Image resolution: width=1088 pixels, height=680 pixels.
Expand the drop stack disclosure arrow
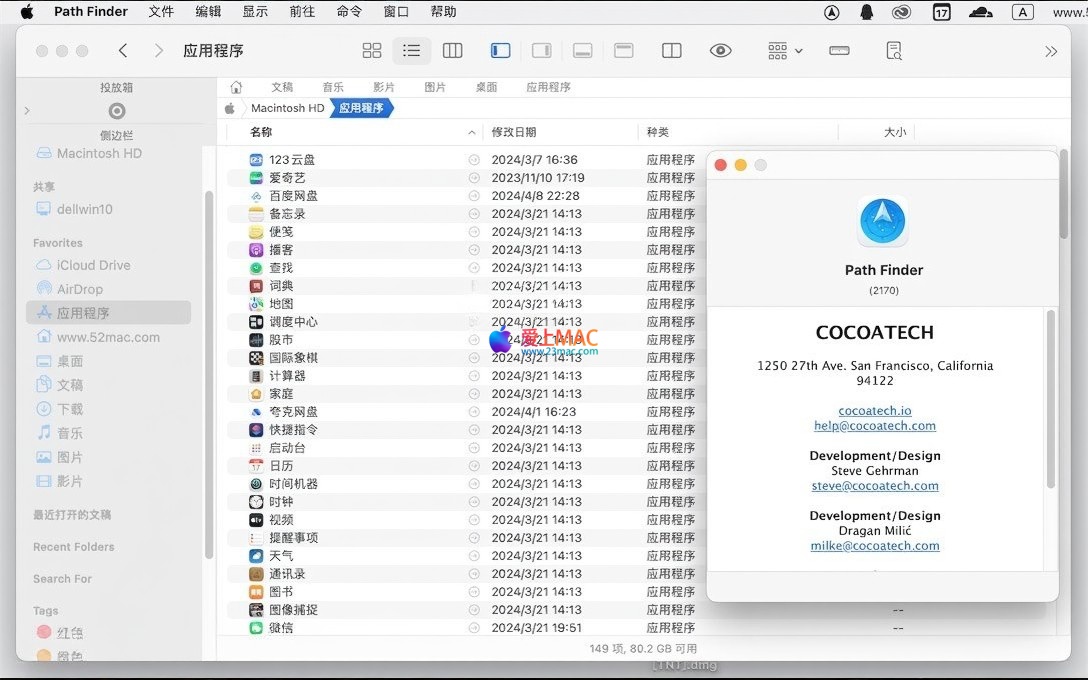click(x=27, y=111)
